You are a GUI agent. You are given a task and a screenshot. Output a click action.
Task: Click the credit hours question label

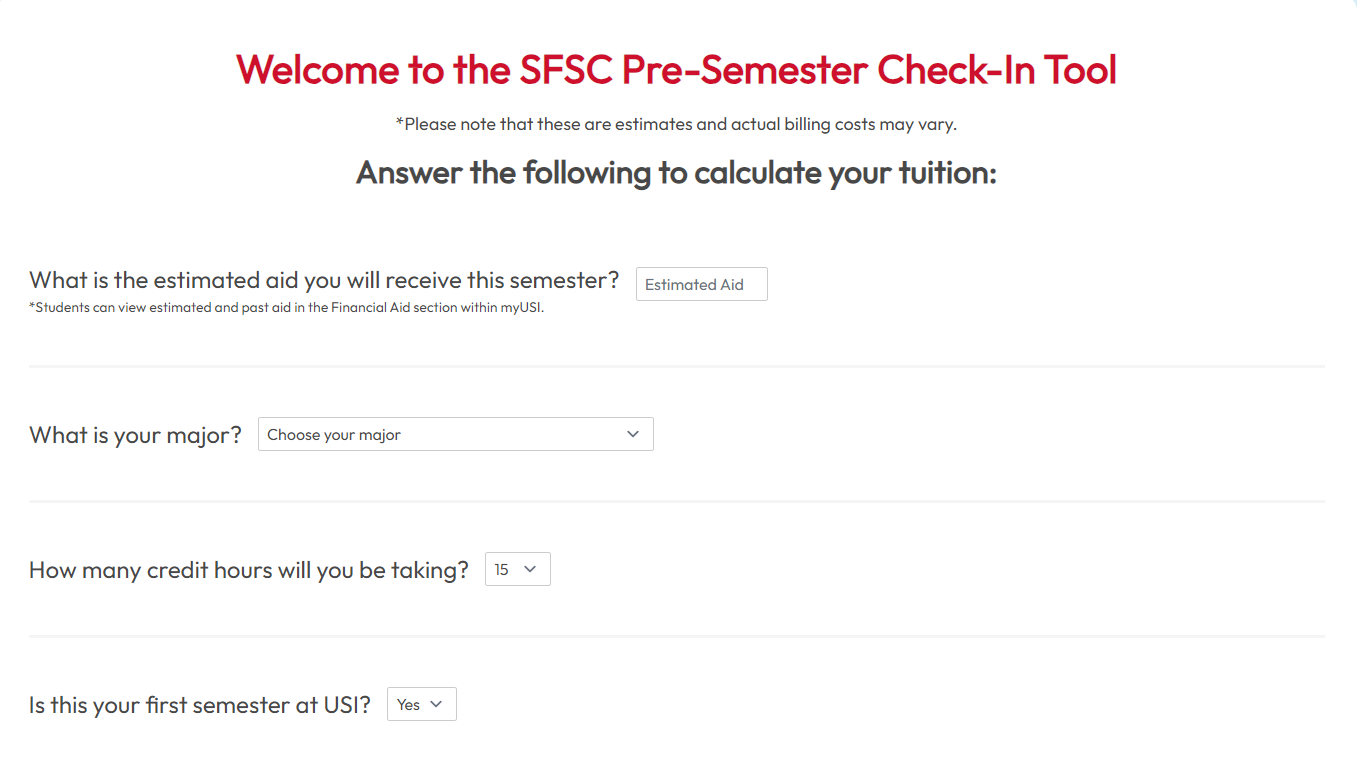pos(248,569)
